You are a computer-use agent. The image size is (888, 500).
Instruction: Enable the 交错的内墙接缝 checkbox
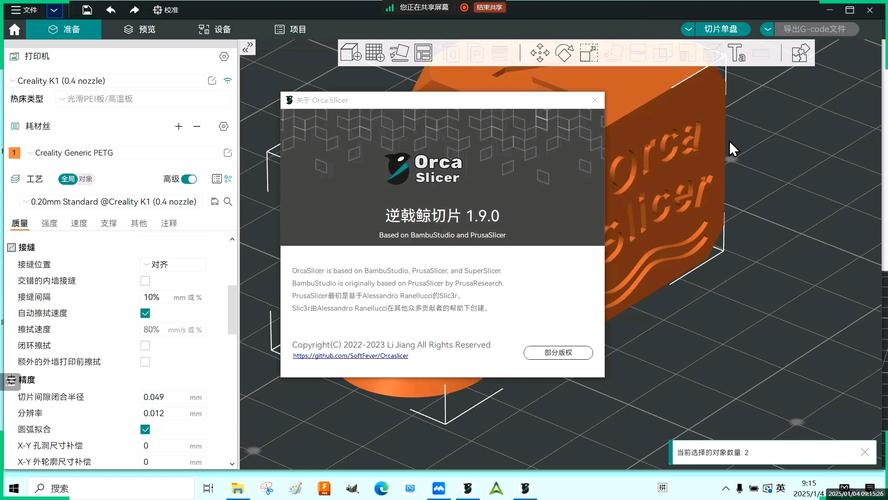pos(145,281)
